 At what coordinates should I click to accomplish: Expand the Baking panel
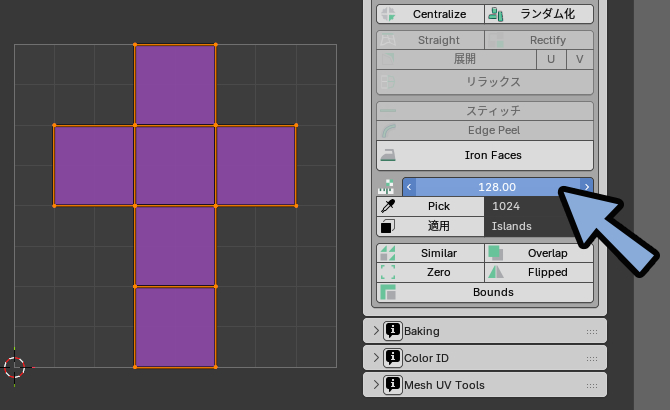point(485,331)
